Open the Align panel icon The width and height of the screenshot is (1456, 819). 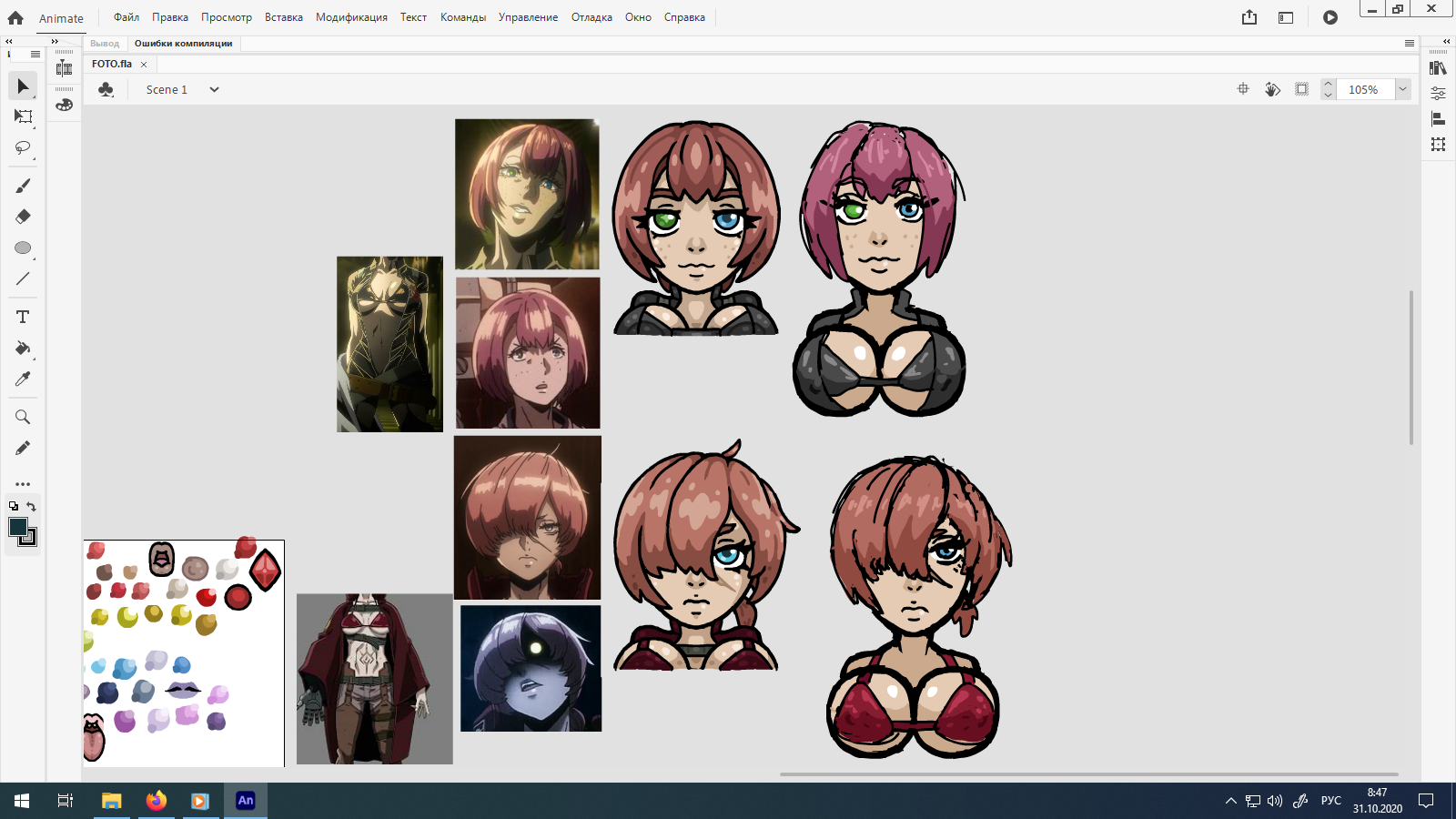click(1438, 118)
